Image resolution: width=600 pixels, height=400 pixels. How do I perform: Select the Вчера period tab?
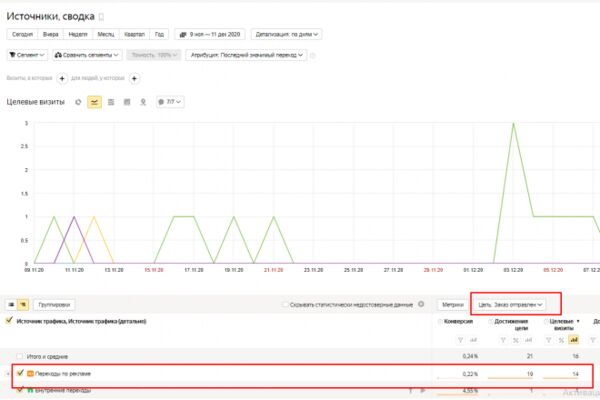[x=51, y=34]
